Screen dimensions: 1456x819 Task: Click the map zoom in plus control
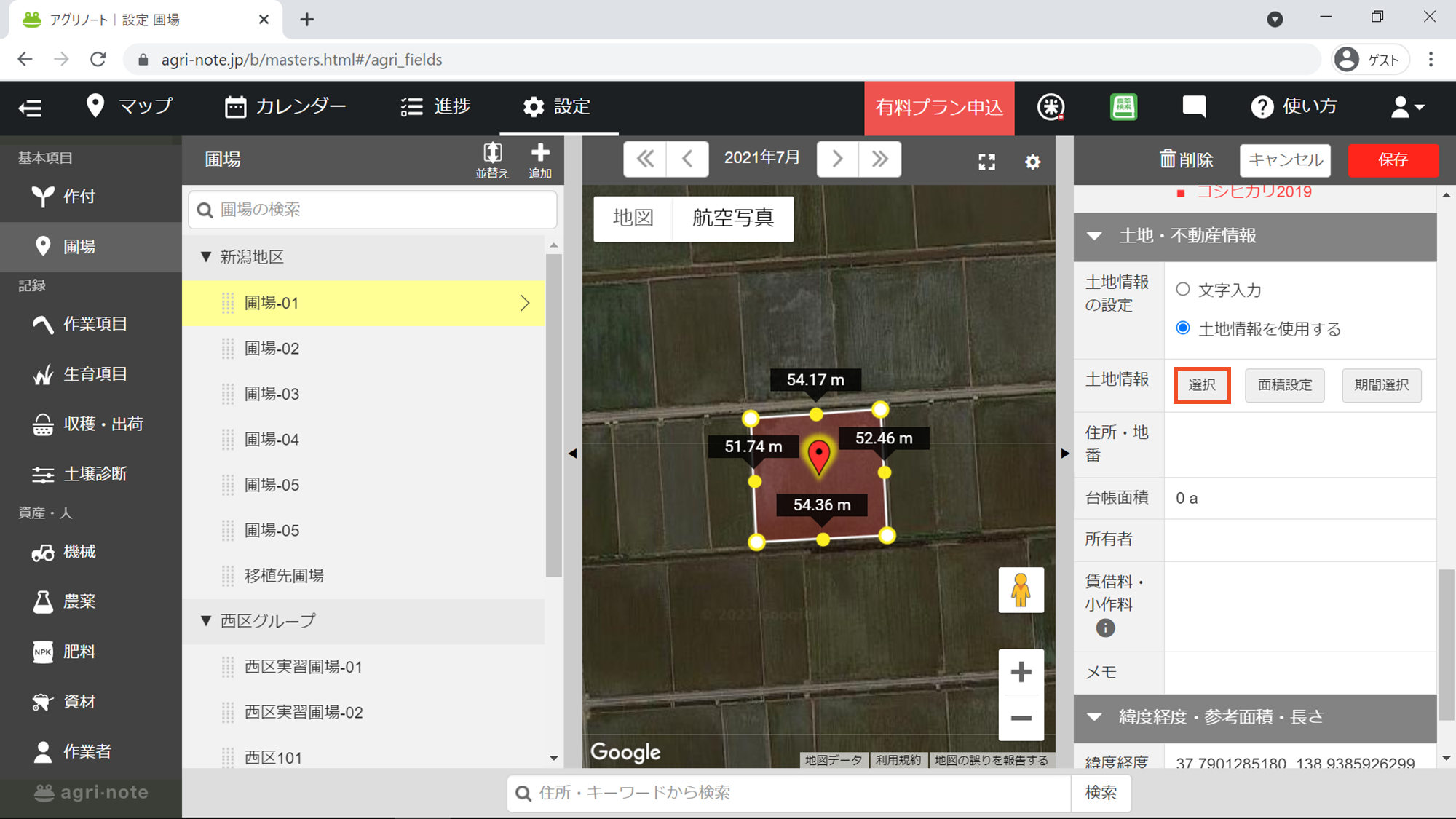click(1021, 671)
